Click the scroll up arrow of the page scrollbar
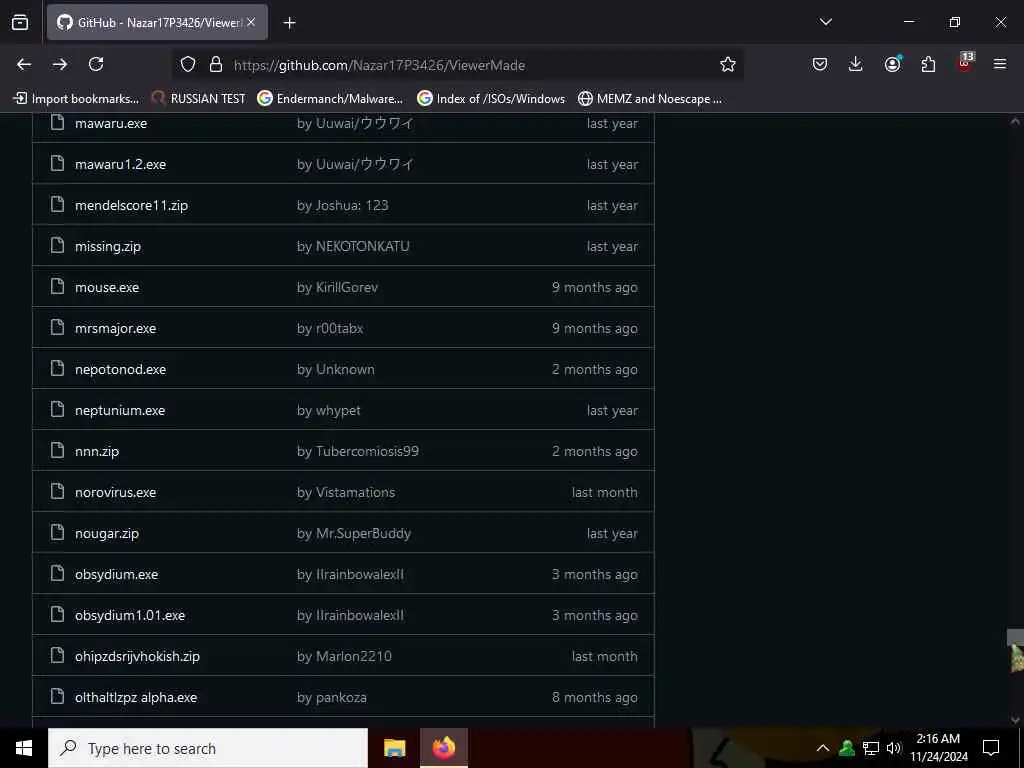 point(1015,121)
